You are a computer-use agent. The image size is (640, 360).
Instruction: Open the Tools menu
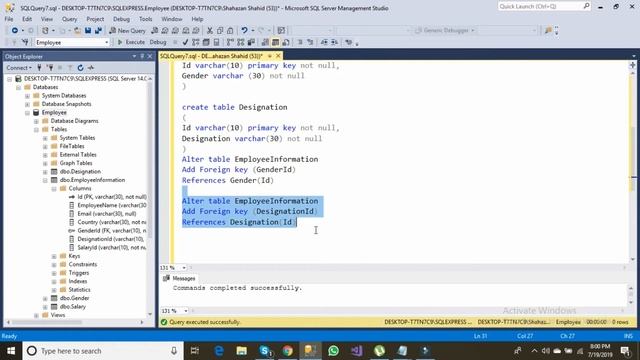pyautogui.click(x=146, y=19)
